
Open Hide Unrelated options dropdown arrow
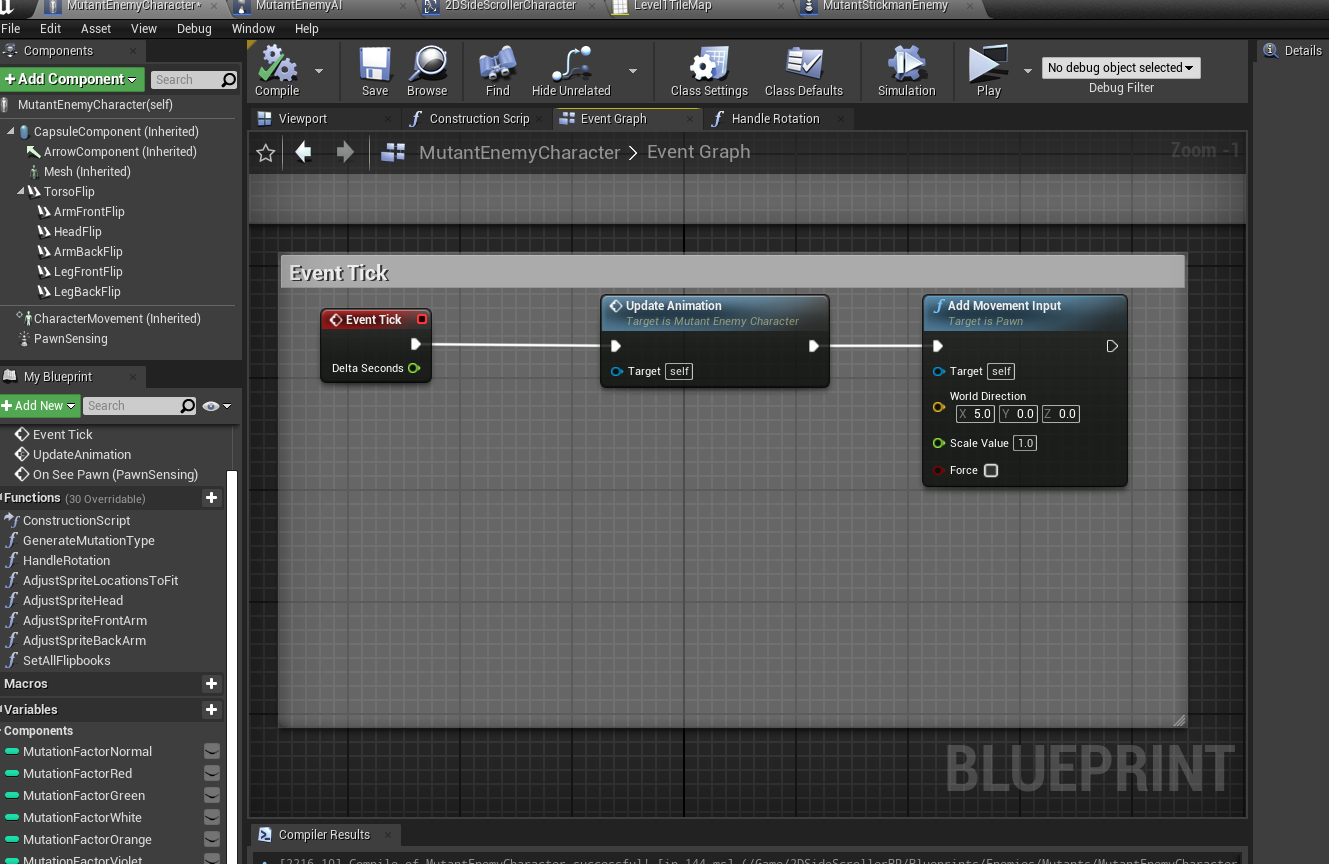click(x=633, y=71)
